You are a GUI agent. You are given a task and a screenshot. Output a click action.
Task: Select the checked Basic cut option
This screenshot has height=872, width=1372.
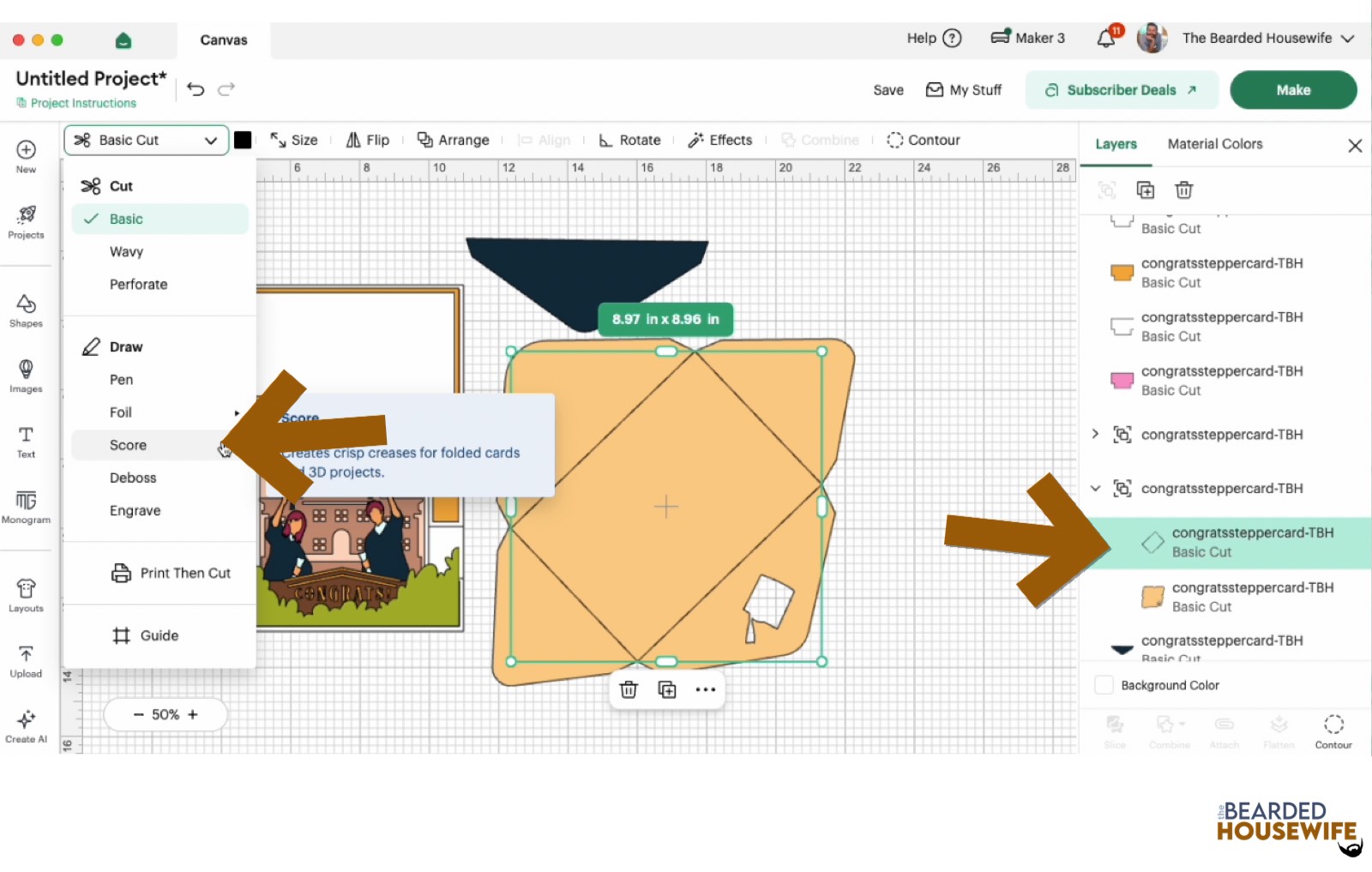160,219
